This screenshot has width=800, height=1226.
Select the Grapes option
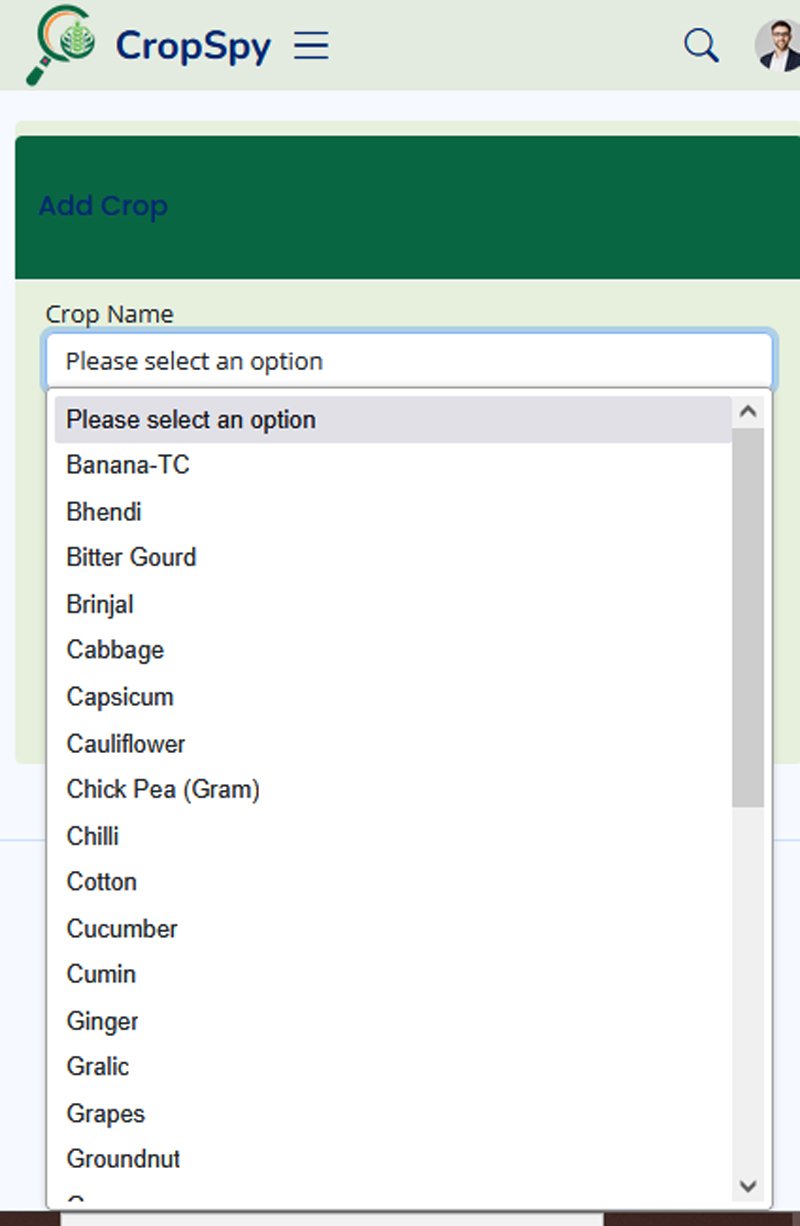tap(106, 1113)
